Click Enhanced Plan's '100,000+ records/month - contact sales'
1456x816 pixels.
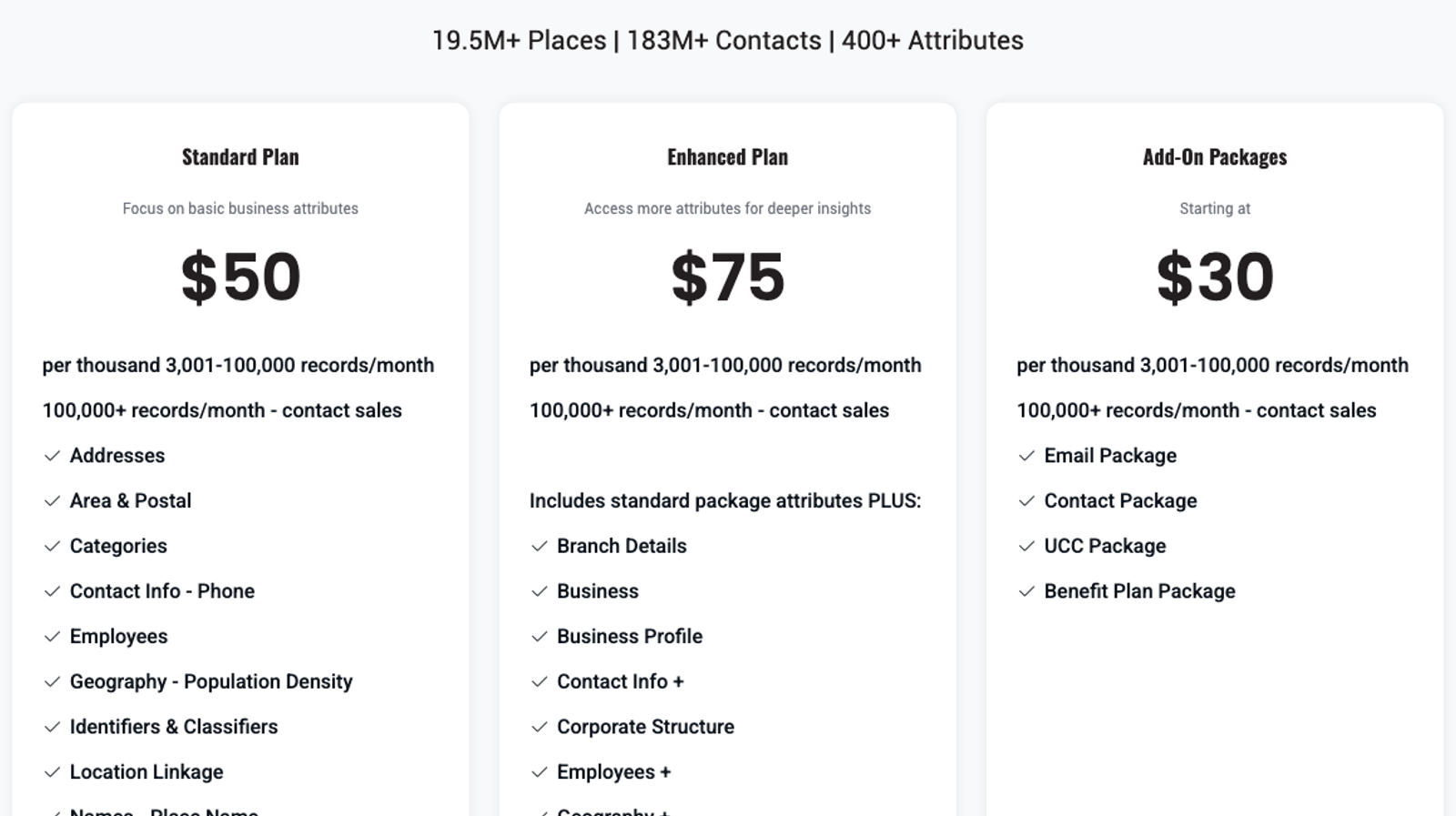point(710,410)
